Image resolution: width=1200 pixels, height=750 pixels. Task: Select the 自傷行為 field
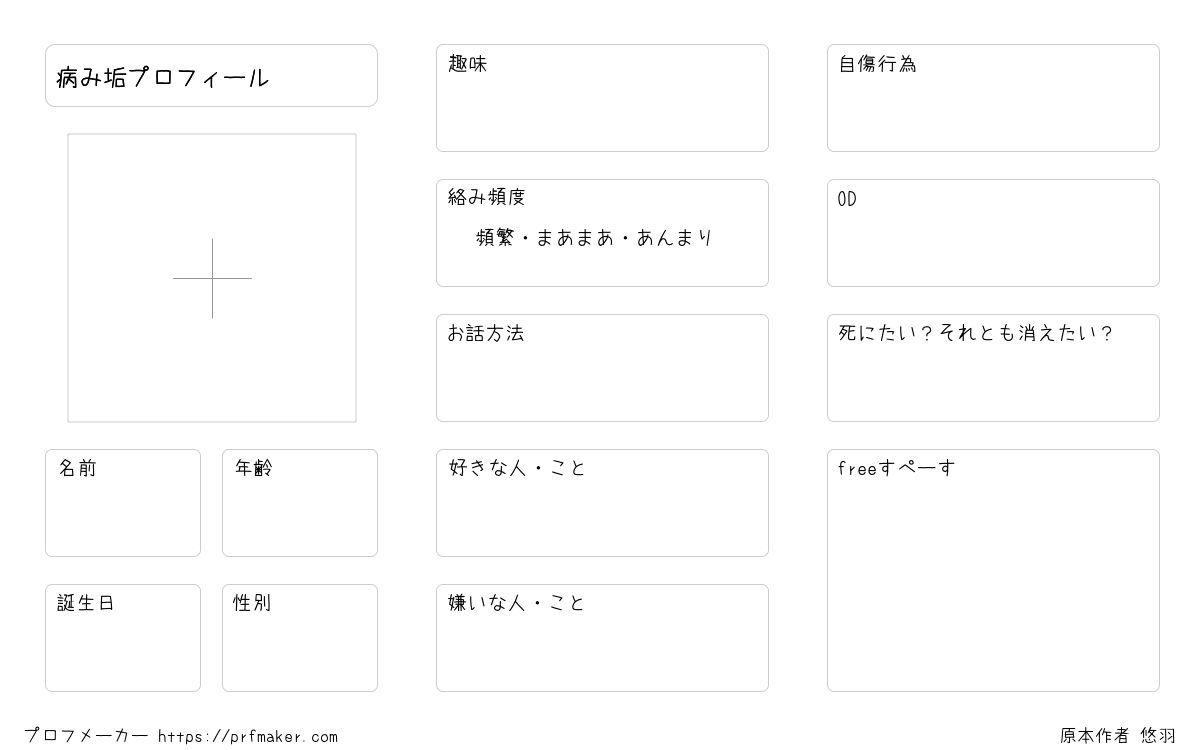(993, 98)
